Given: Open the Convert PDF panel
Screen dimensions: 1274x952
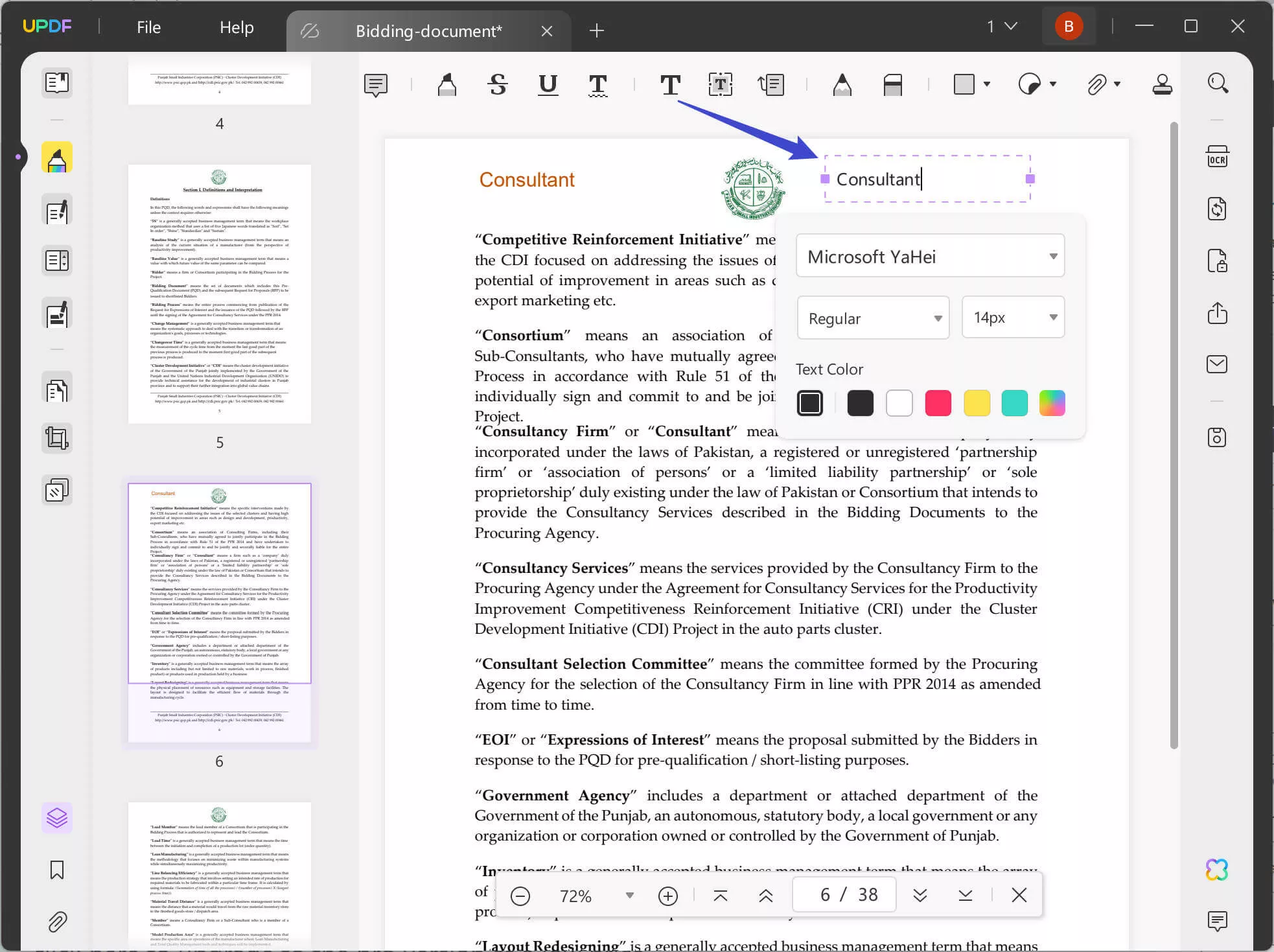Looking at the screenshot, I should (1217, 209).
